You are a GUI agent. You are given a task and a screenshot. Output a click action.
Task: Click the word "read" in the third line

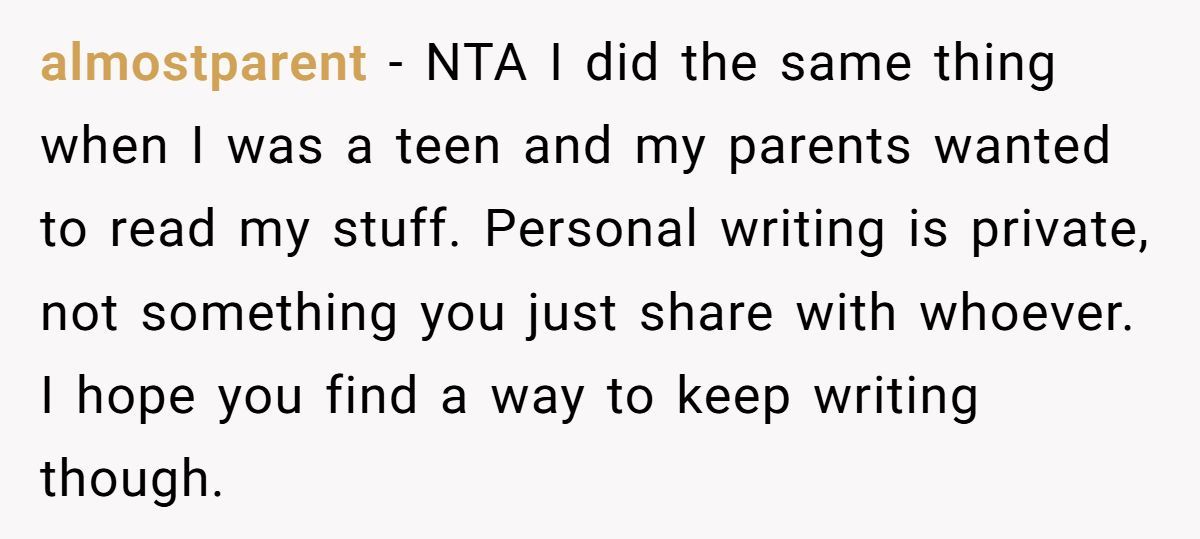163,231
